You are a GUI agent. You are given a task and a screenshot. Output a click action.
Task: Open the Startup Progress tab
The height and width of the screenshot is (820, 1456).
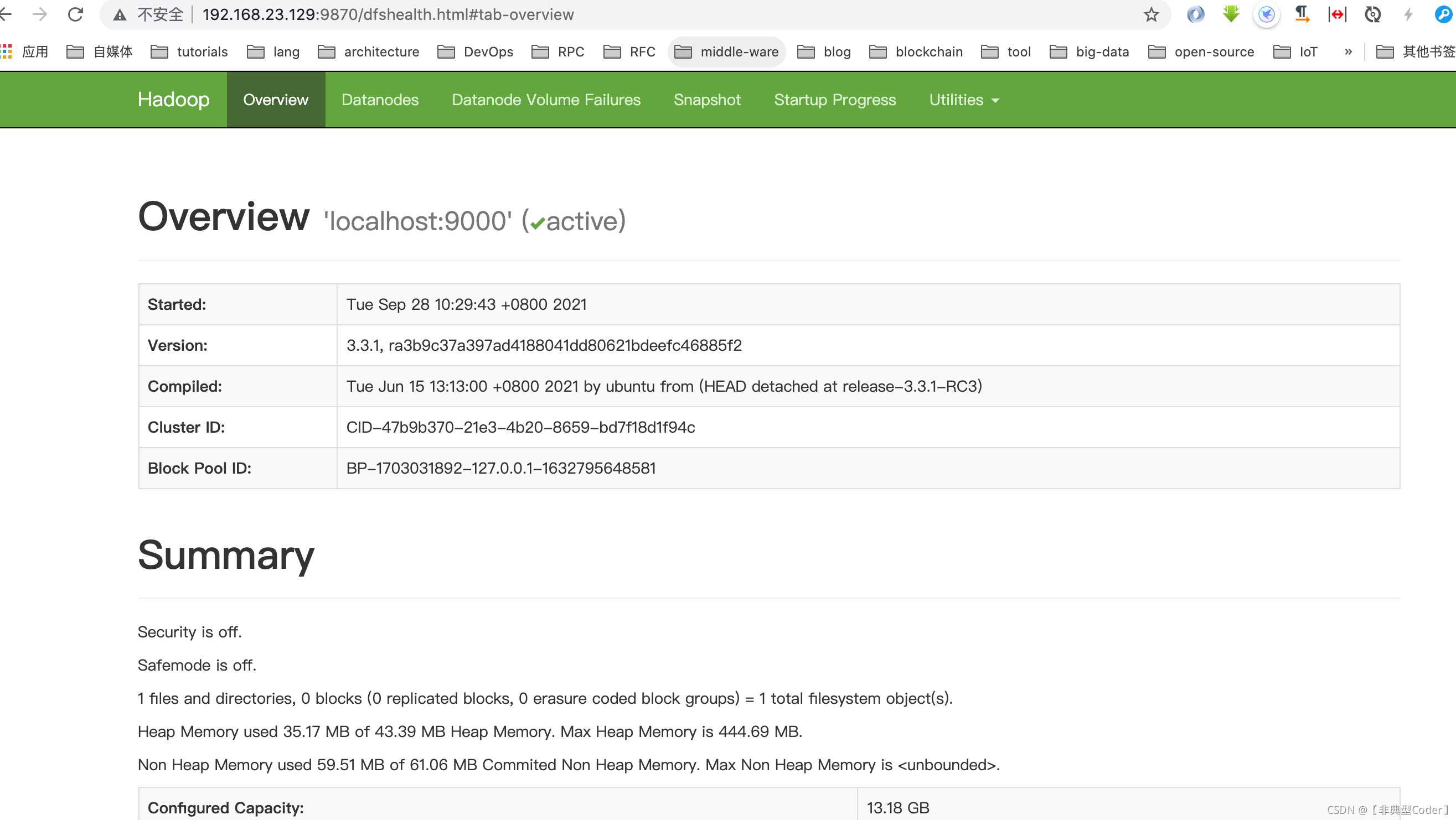click(x=835, y=100)
